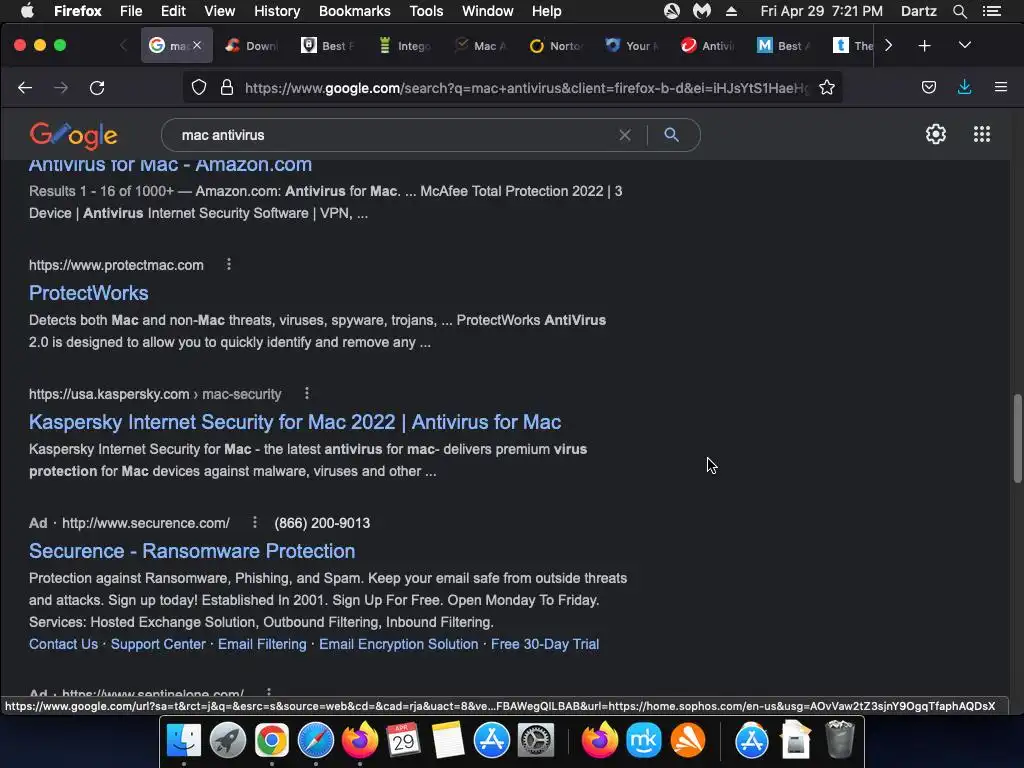Open the Edit menu in the menu bar
The height and width of the screenshot is (768, 1024).
[173, 11]
